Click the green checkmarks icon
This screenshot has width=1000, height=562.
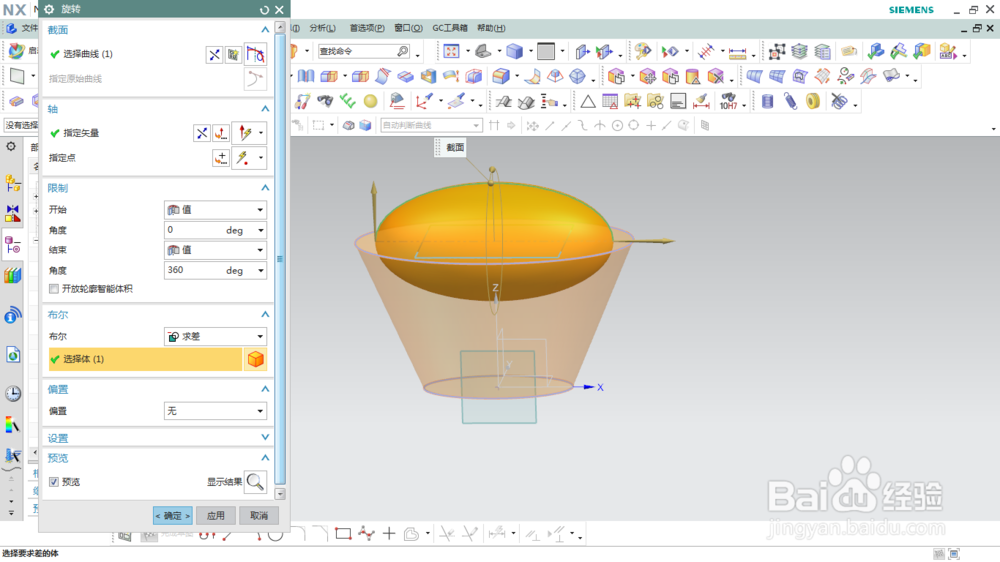[x=347, y=101]
